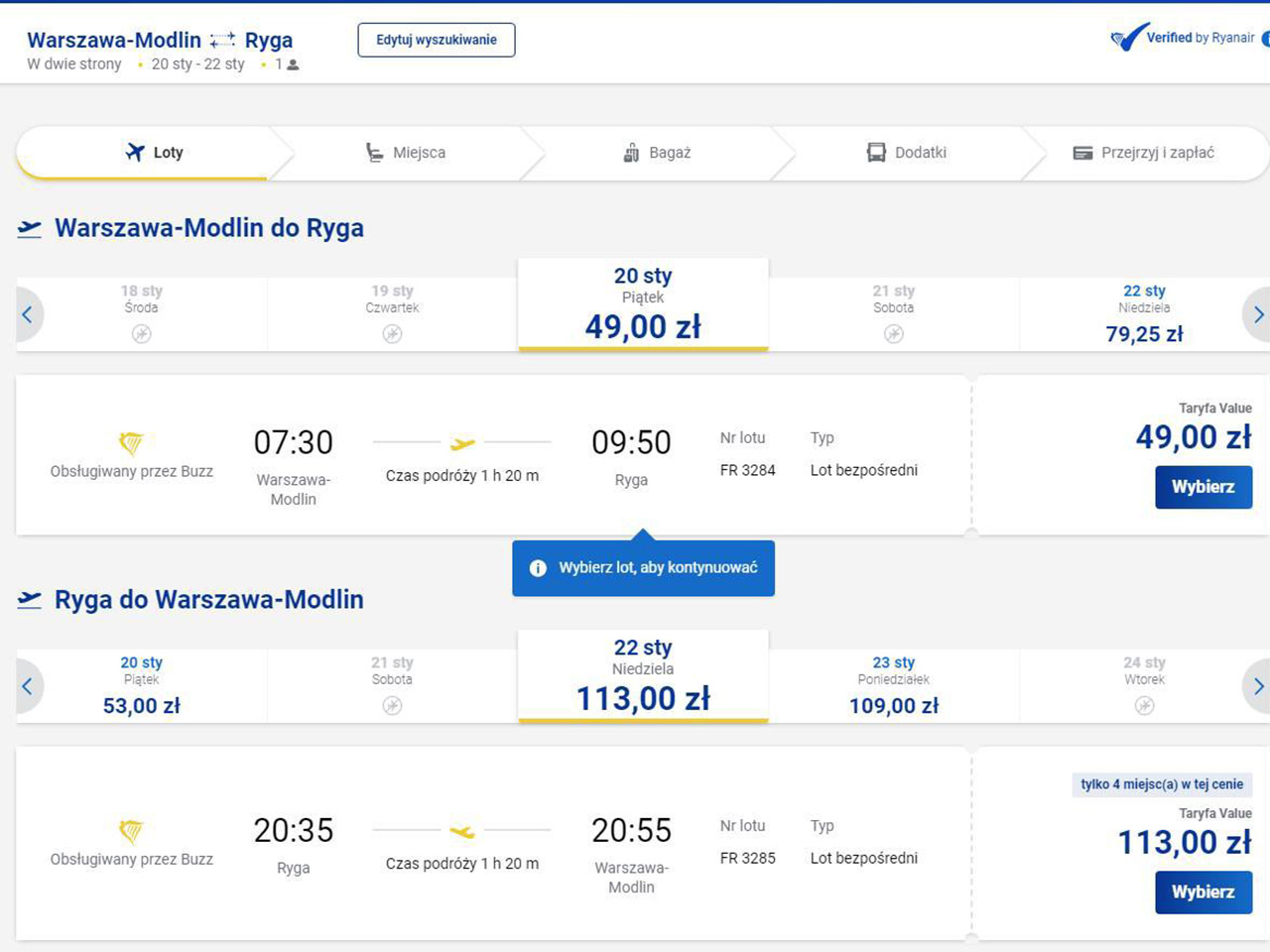Click the passenger count person icon

coord(293,64)
